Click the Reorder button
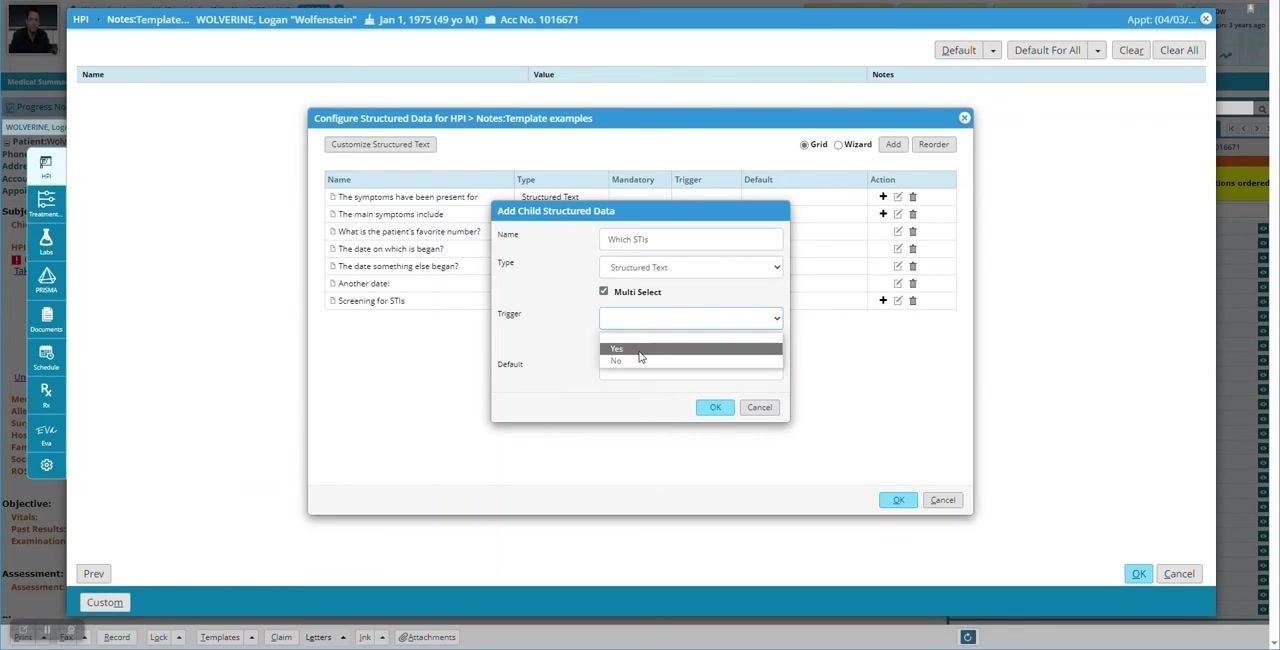Image resolution: width=1280 pixels, height=650 pixels. coord(934,145)
